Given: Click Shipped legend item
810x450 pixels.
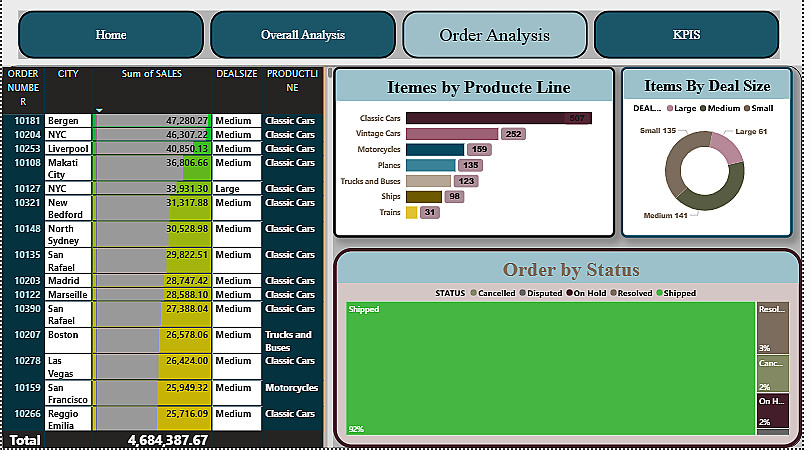Looking at the screenshot, I should pos(676,293).
